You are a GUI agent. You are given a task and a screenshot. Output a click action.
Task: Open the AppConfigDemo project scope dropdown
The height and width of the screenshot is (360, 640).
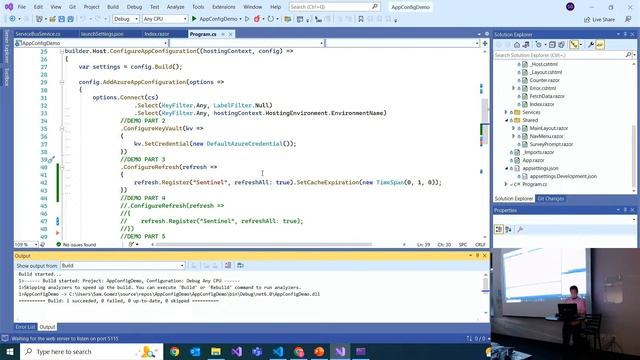(x=91, y=43)
